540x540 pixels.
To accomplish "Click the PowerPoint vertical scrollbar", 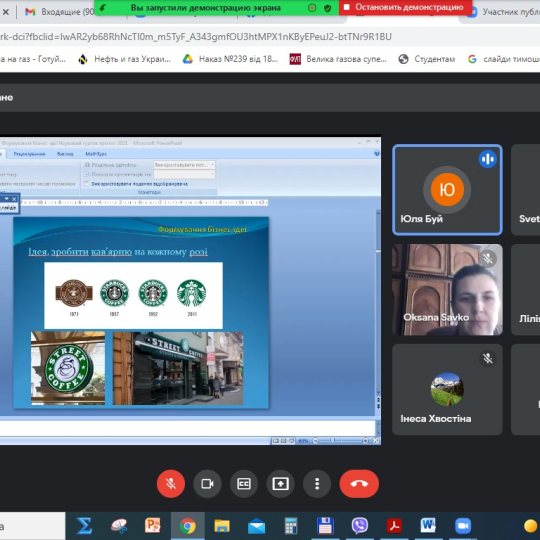I will click(x=378, y=303).
